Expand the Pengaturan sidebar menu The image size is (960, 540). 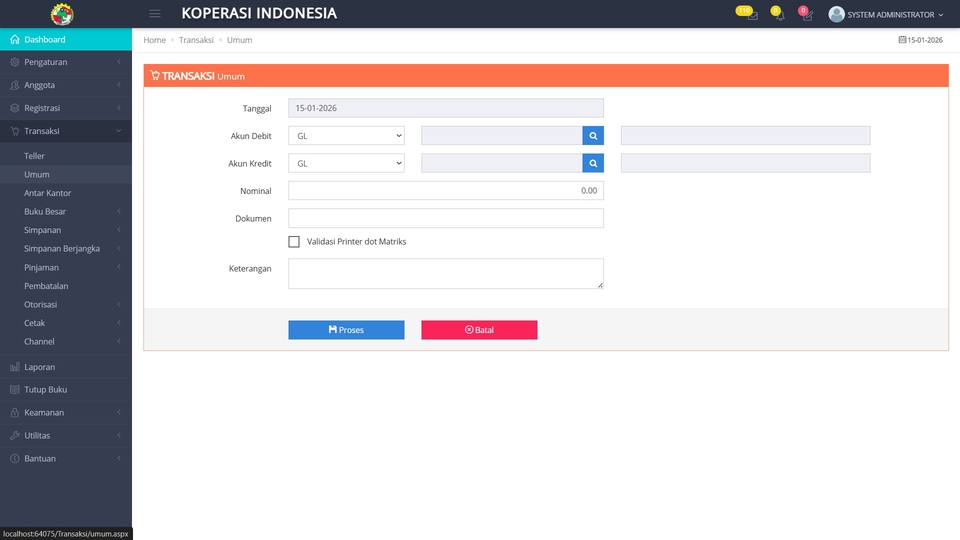pos(65,62)
